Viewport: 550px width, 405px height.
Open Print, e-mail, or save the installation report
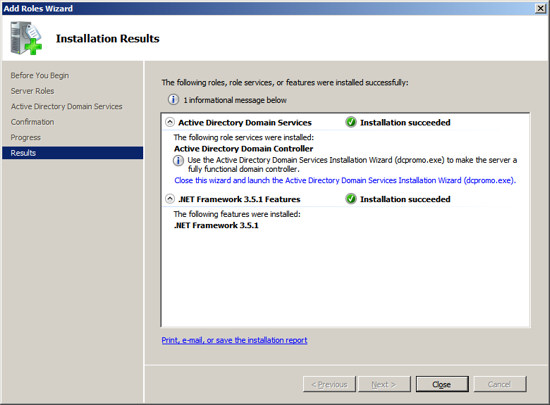[x=234, y=340]
